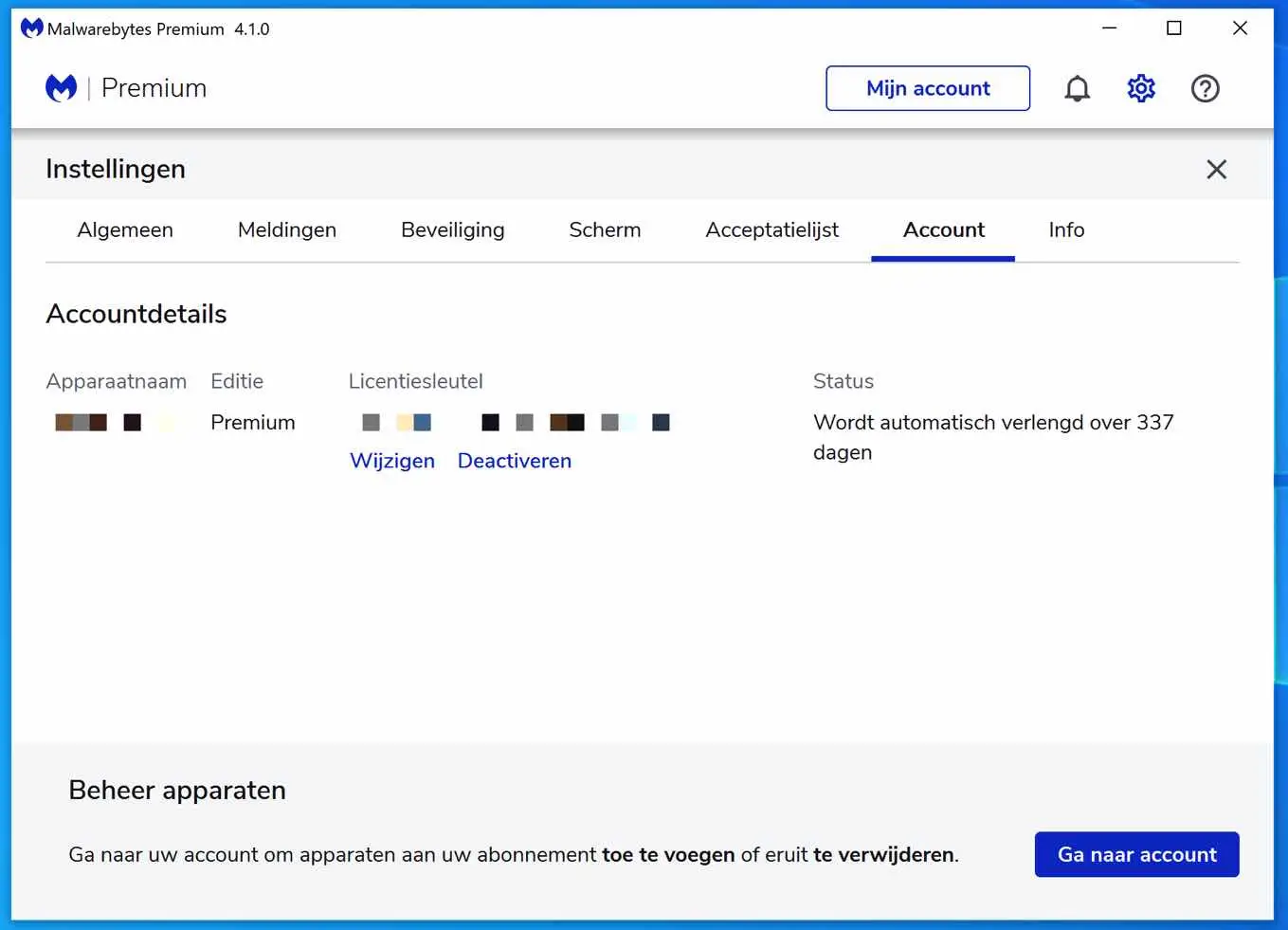
Task: Click the Deactiveren link
Action: [515, 461]
